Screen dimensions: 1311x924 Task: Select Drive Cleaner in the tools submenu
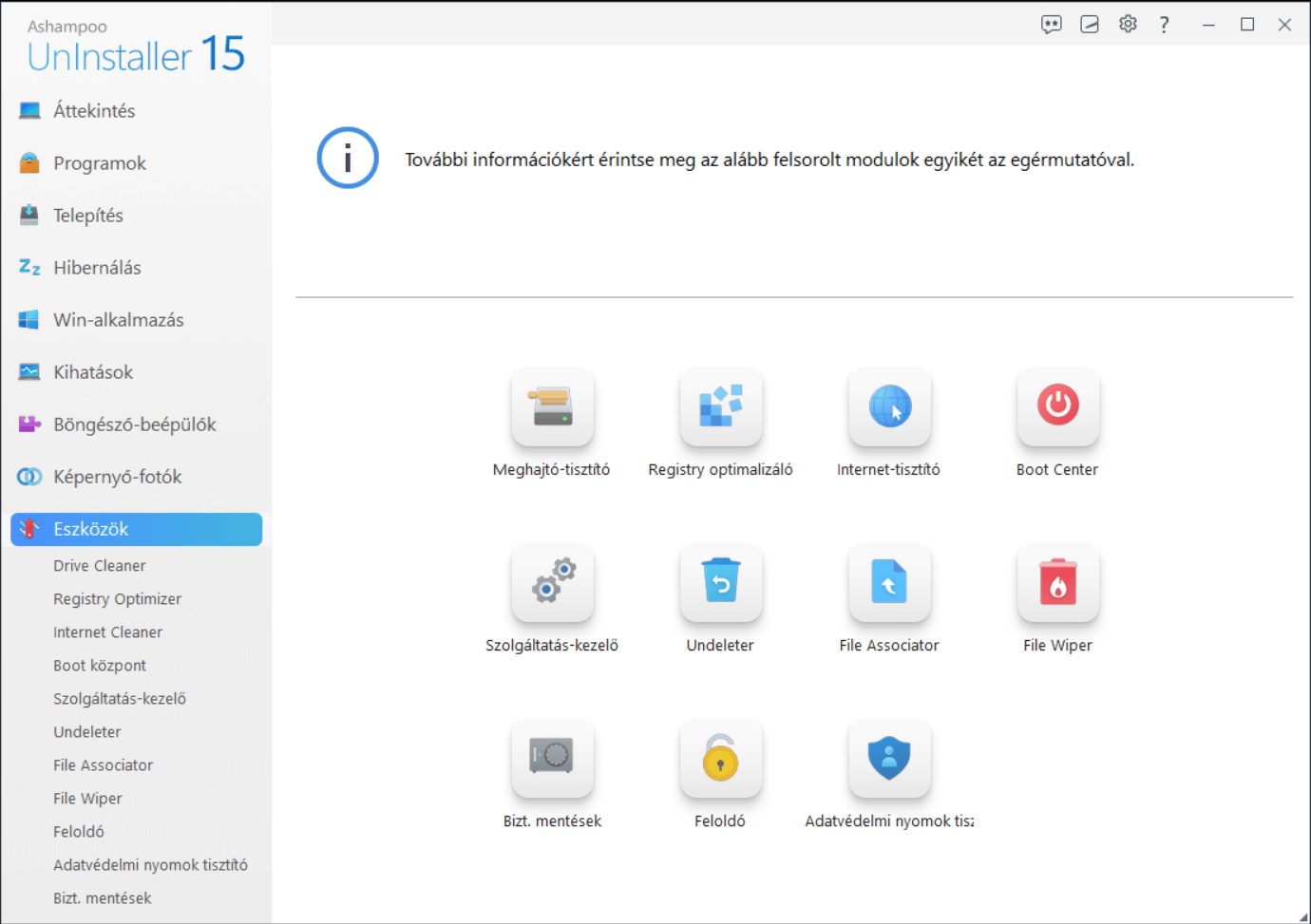point(99,566)
